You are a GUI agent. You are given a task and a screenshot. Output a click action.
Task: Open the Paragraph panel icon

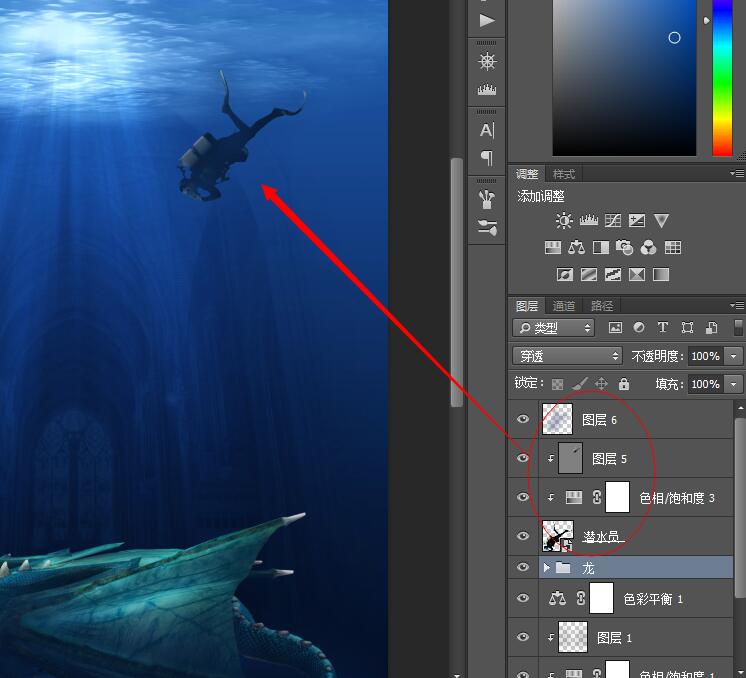487,157
